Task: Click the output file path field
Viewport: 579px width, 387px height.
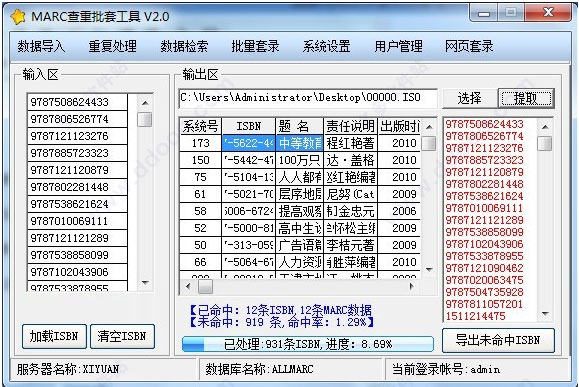Action: [x=308, y=98]
